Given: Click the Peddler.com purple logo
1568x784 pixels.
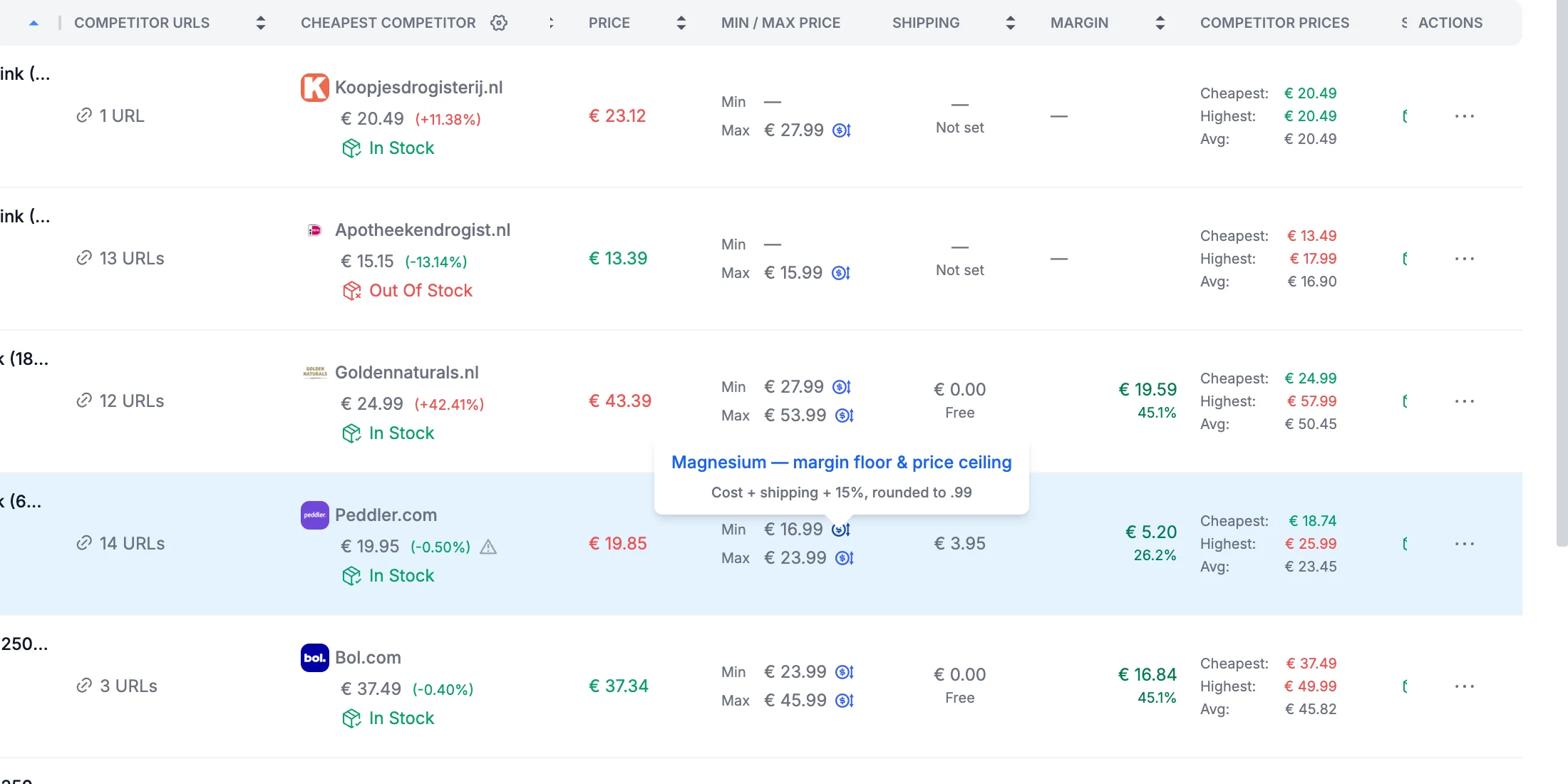Looking at the screenshot, I should tap(314, 515).
